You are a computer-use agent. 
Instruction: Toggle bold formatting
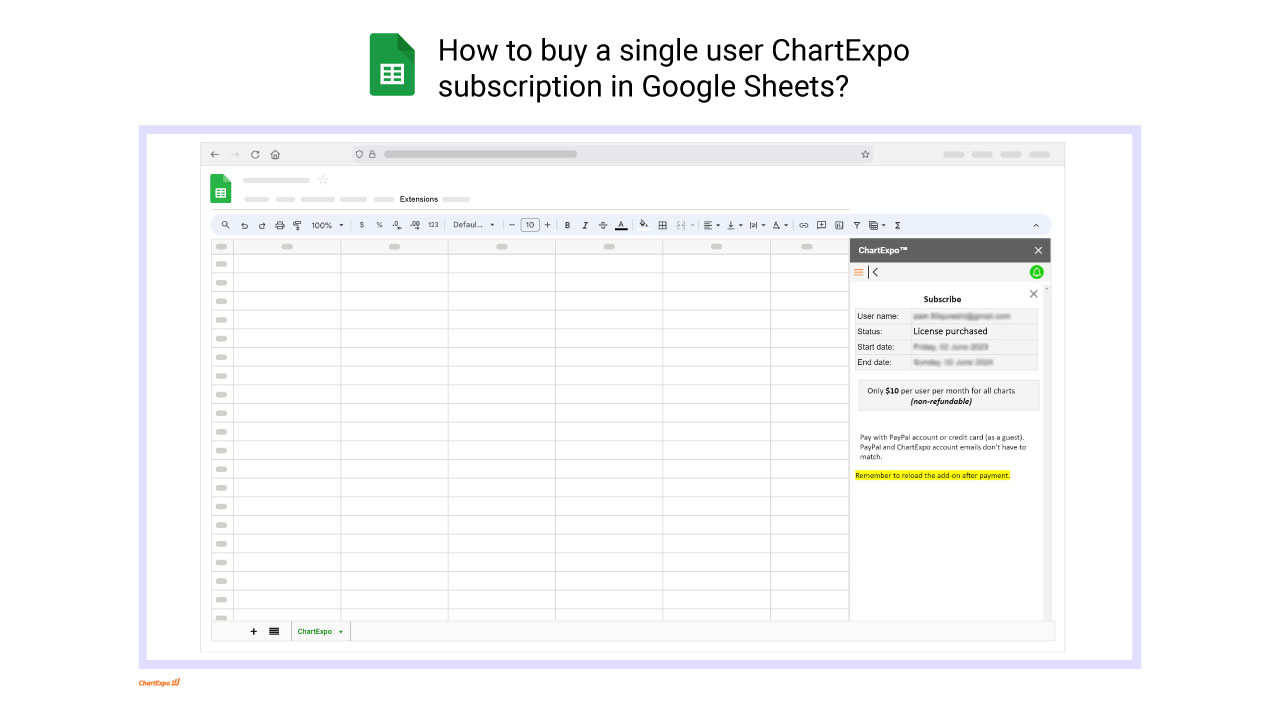click(568, 225)
